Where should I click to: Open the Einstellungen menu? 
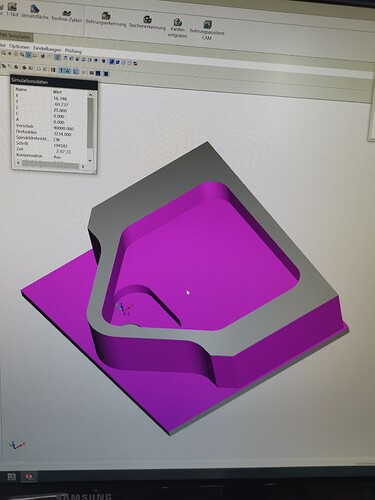[x=47, y=48]
